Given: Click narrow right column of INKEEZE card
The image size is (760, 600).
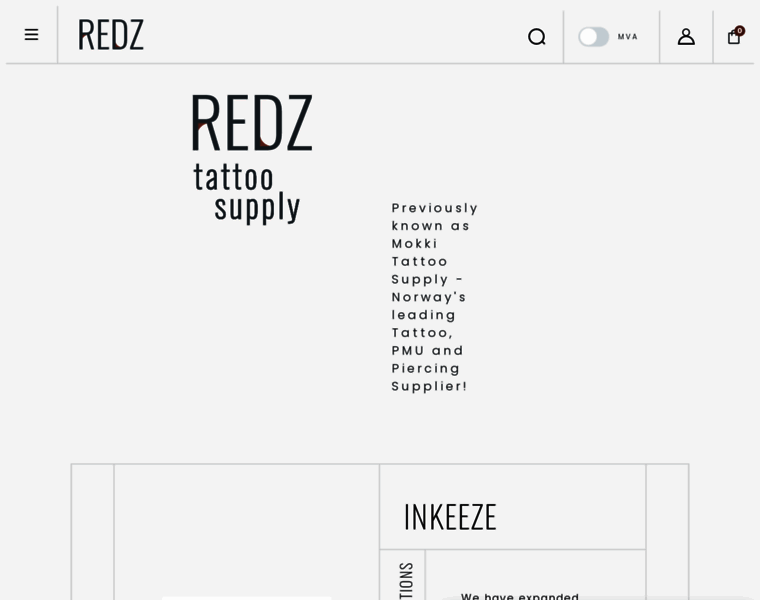Looking at the screenshot, I should coord(667,532).
